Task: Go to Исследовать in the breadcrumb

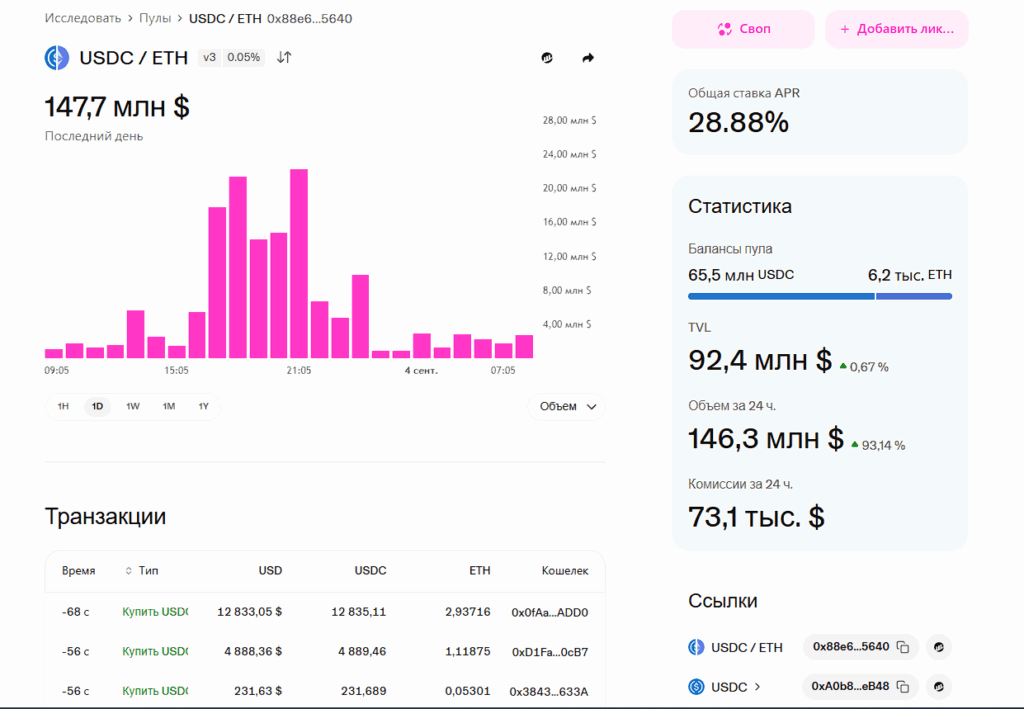Action: tap(83, 18)
